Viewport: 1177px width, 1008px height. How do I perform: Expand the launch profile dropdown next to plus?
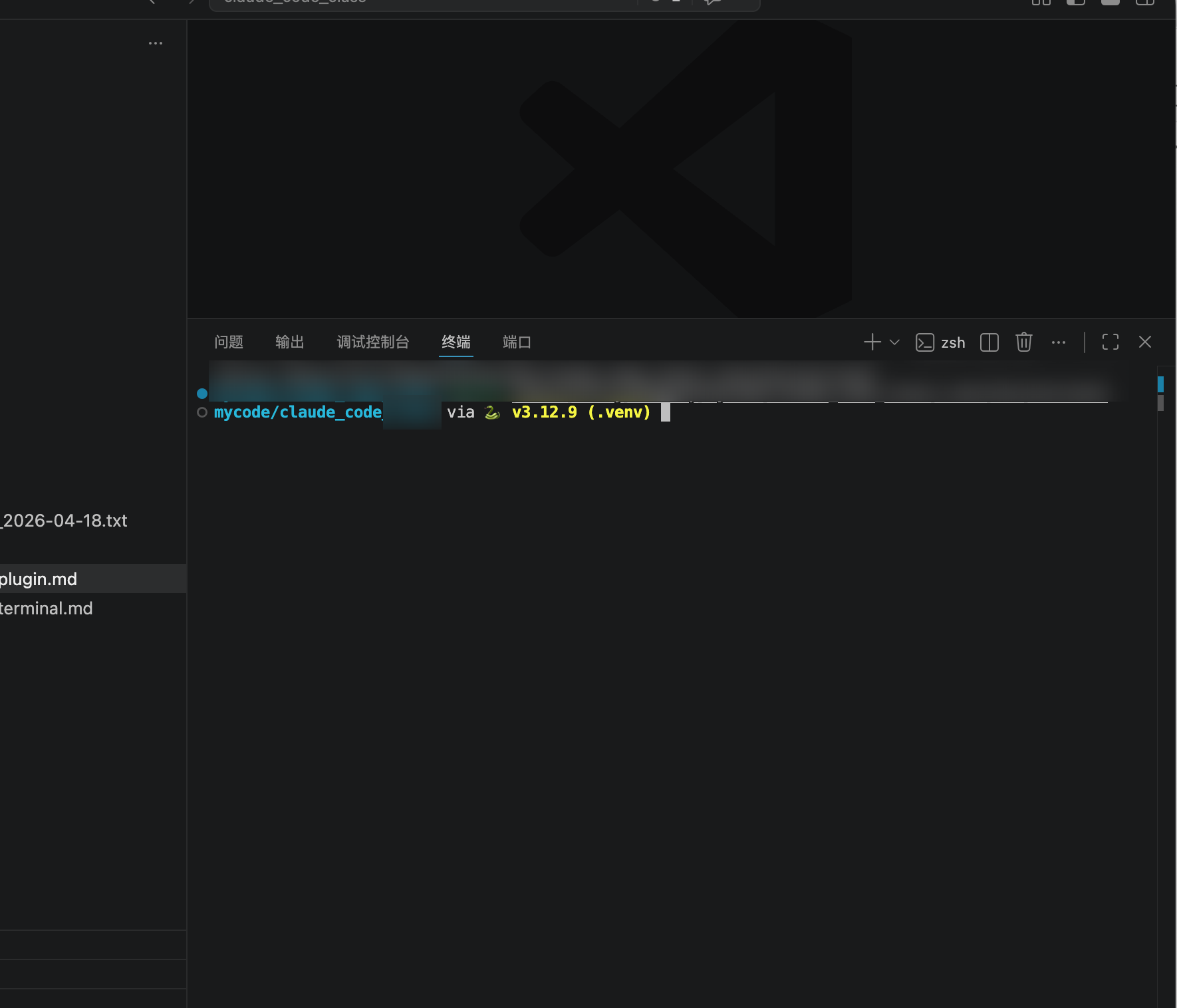894,342
